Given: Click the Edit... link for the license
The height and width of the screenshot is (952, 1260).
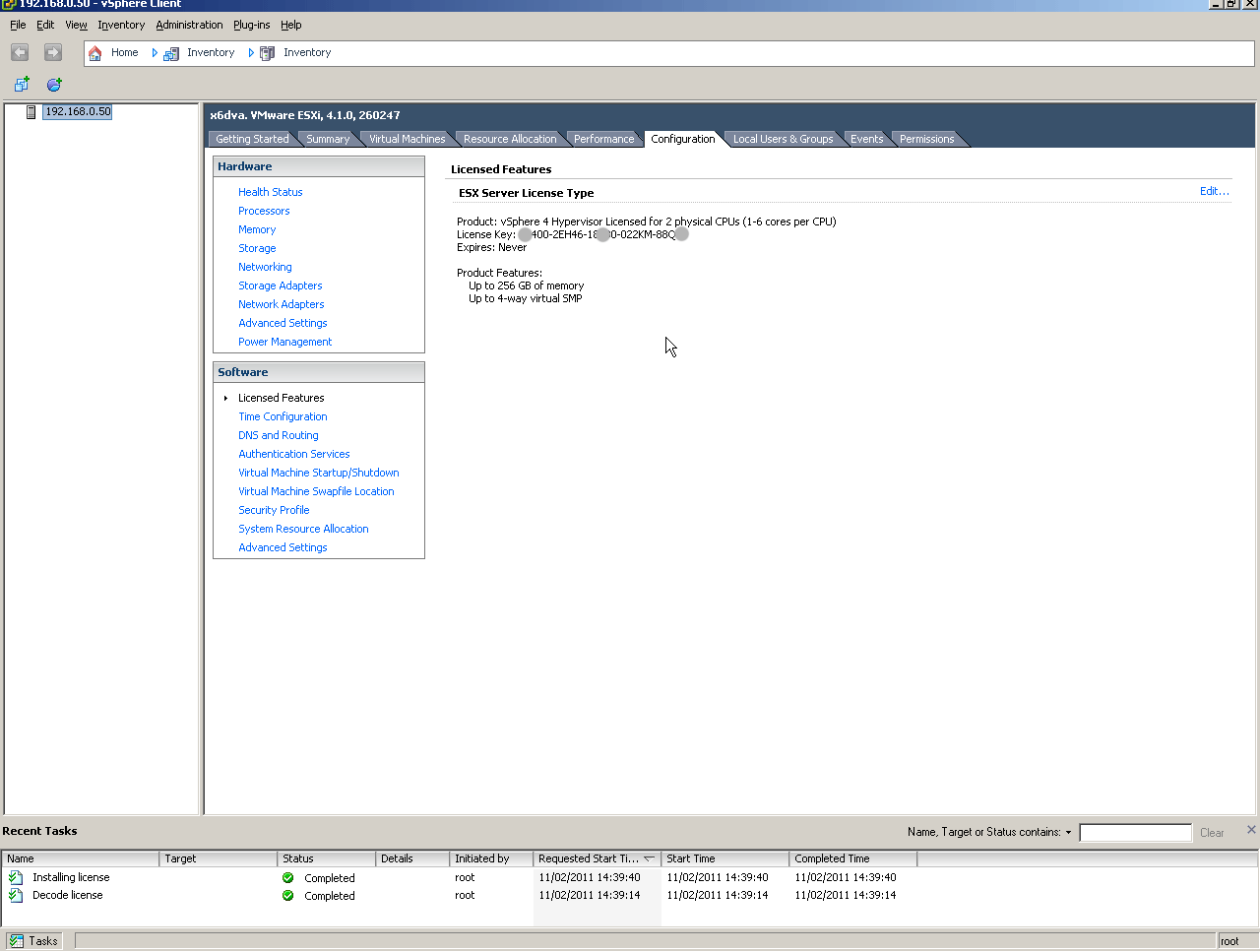Looking at the screenshot, I should pyautogui.click(x=1214, y=191).
